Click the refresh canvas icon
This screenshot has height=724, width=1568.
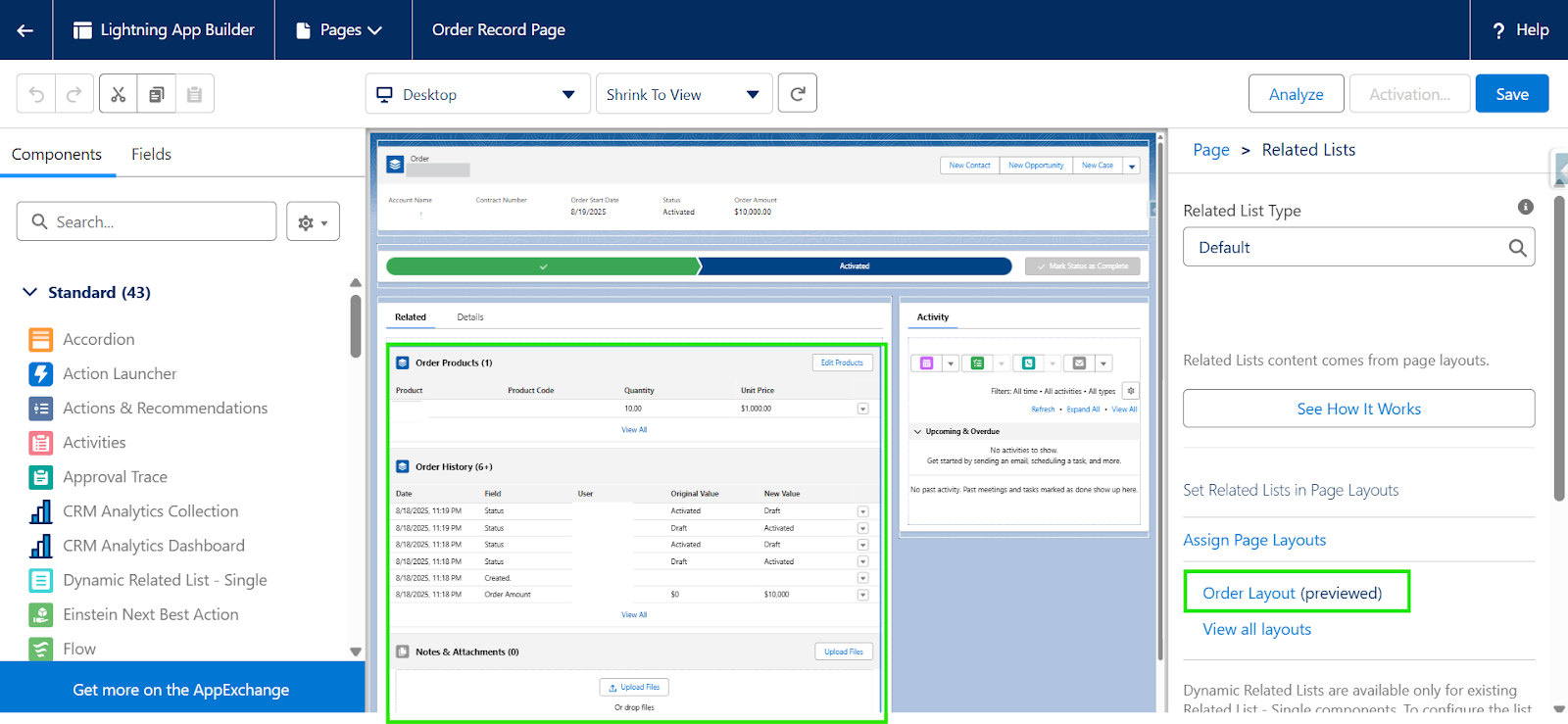coord(797,94)
